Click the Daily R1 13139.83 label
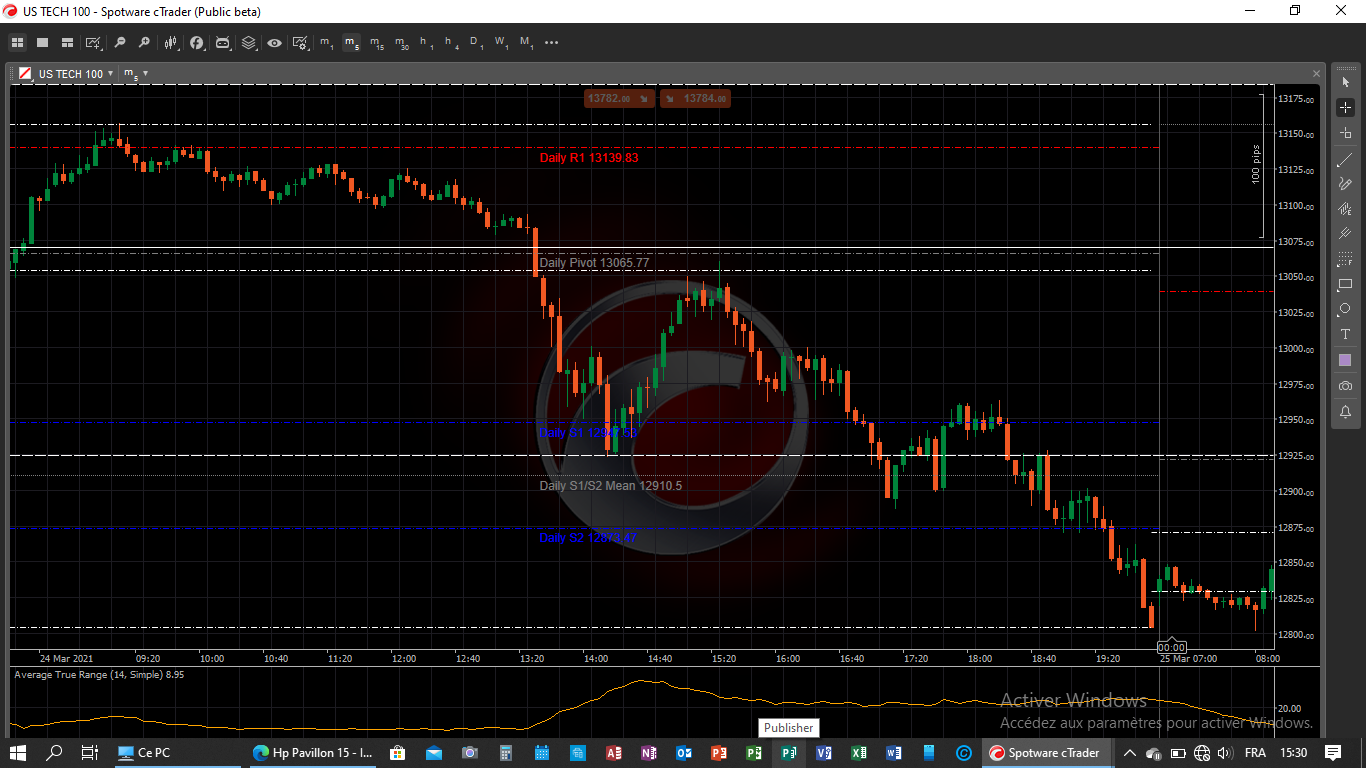This screenshot has width=1366, height=768. coord(589,158)
